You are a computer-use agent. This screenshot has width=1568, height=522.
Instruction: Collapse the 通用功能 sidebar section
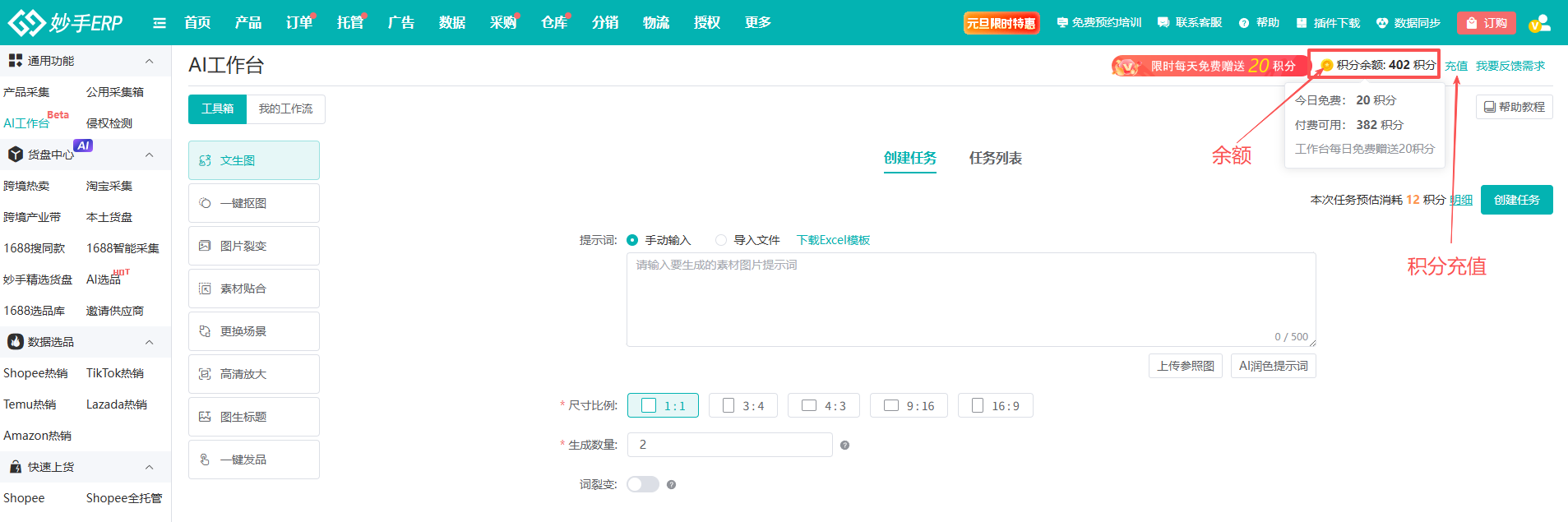pyautogui.click(x=149, y=61)
